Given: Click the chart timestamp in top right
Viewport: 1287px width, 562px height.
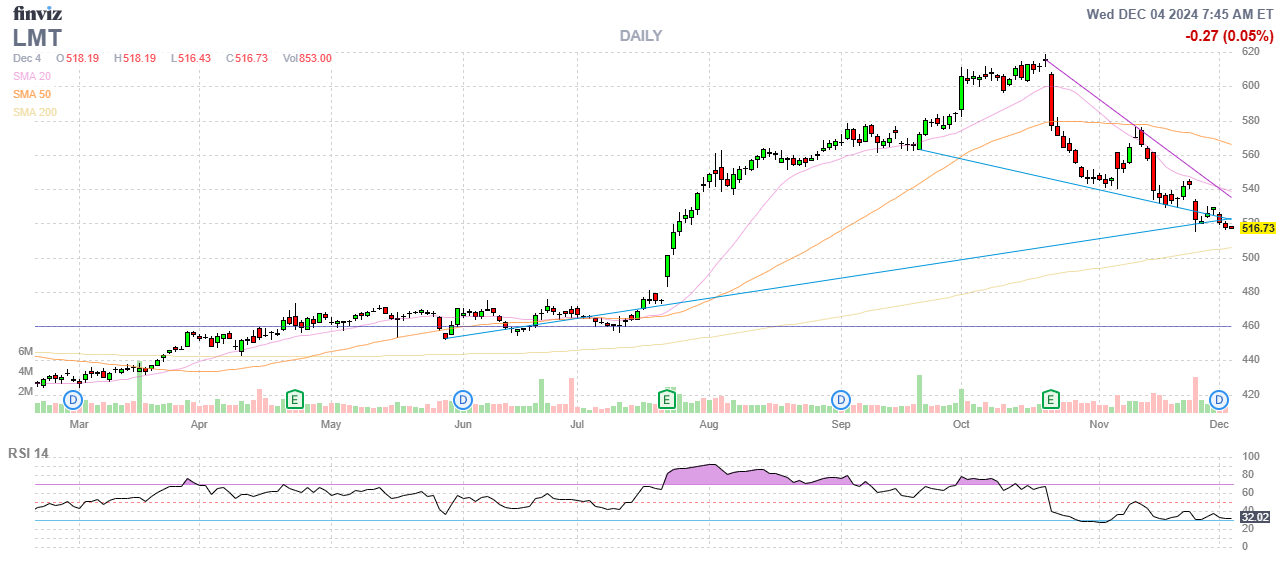Looking at the screenshot, I should point(1181,14).
